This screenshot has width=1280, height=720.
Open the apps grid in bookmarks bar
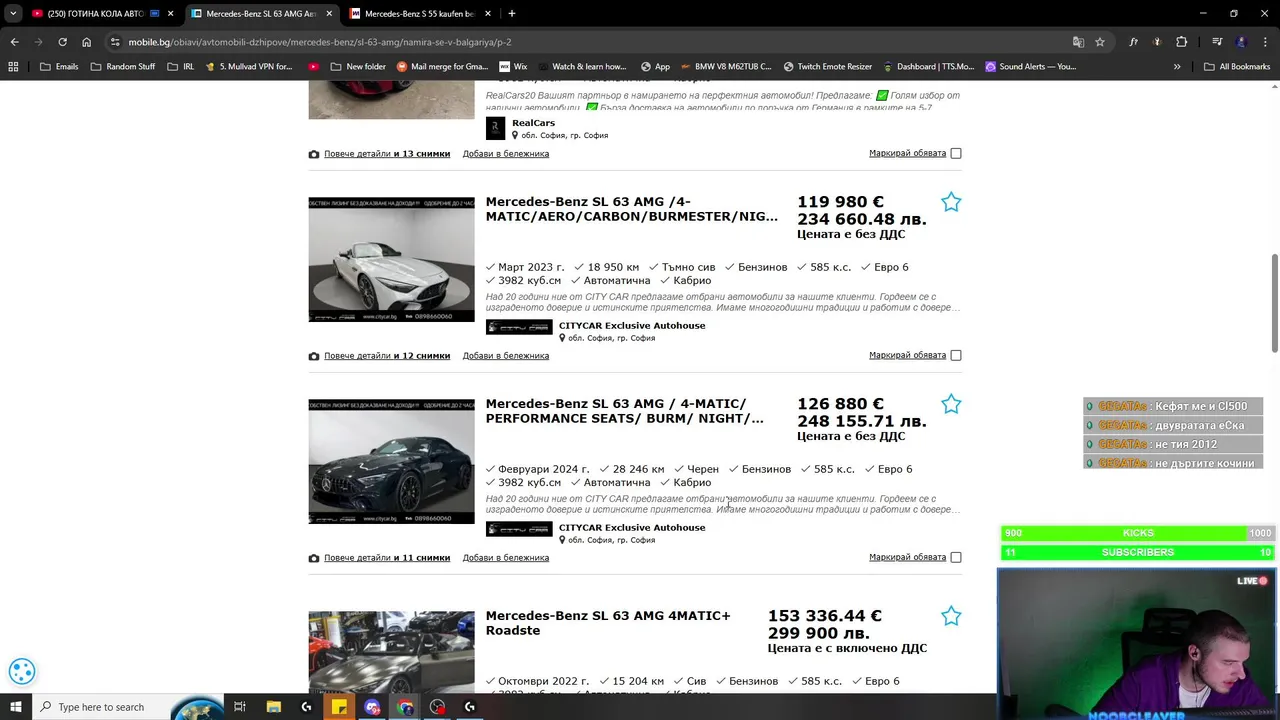(x=13, y=67)
